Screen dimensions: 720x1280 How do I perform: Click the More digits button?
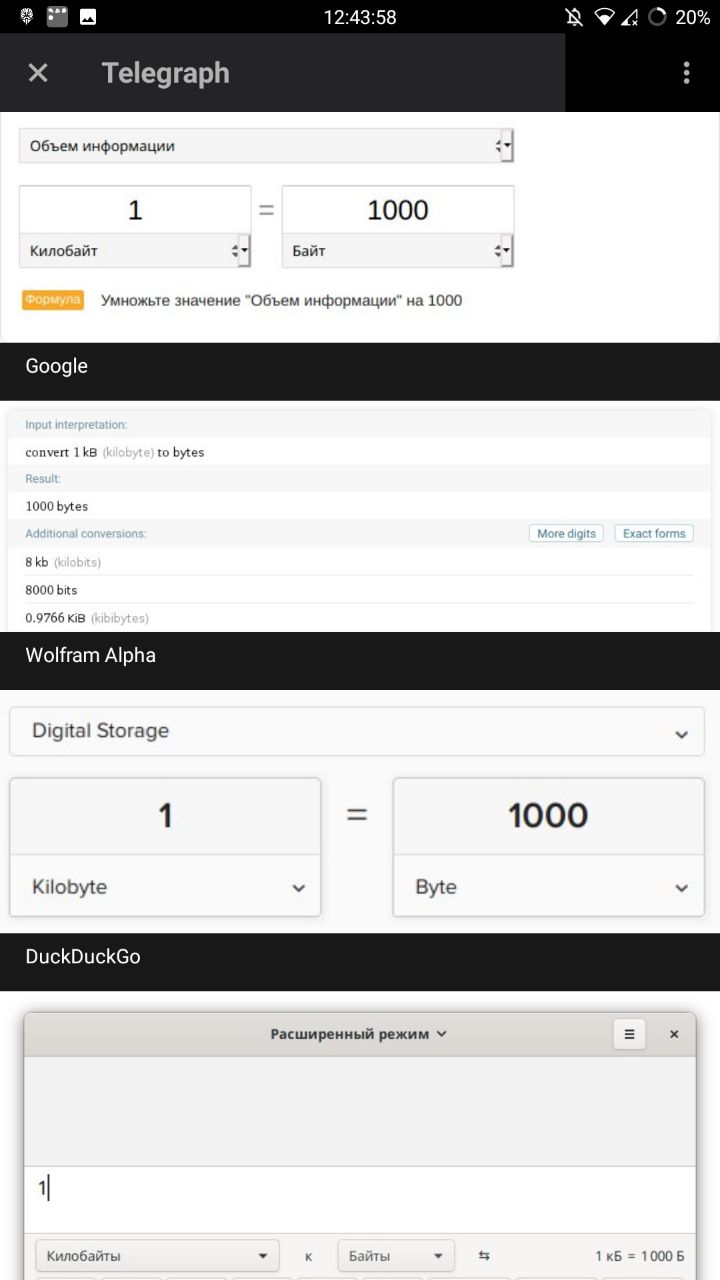(566, 534)
